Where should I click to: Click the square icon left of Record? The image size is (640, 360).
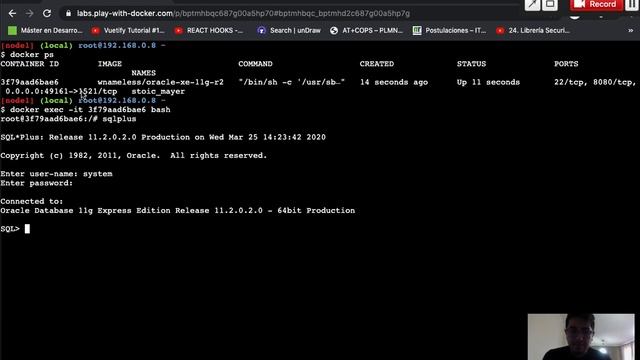[550, 4]
